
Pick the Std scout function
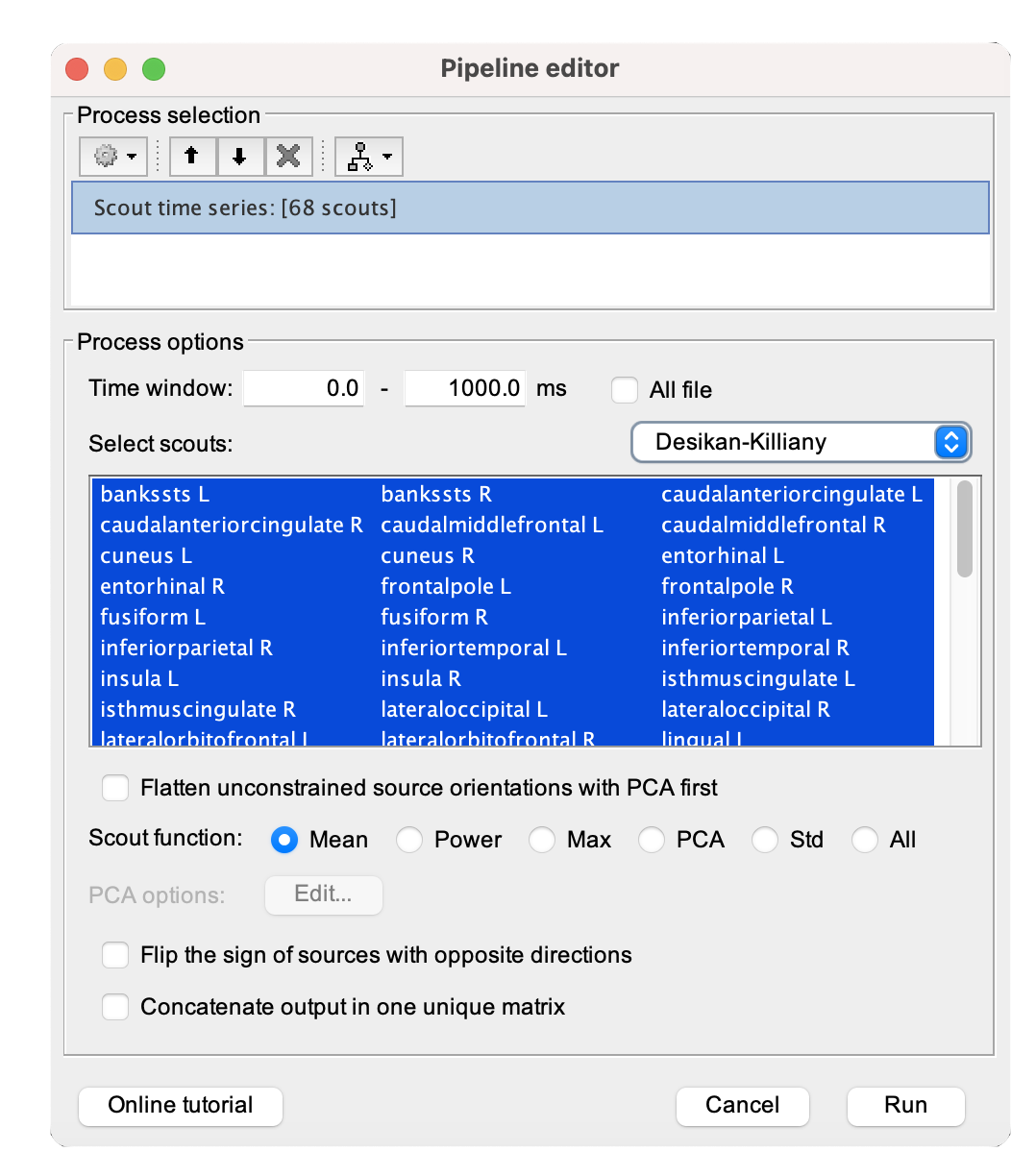tap(765, 840)
